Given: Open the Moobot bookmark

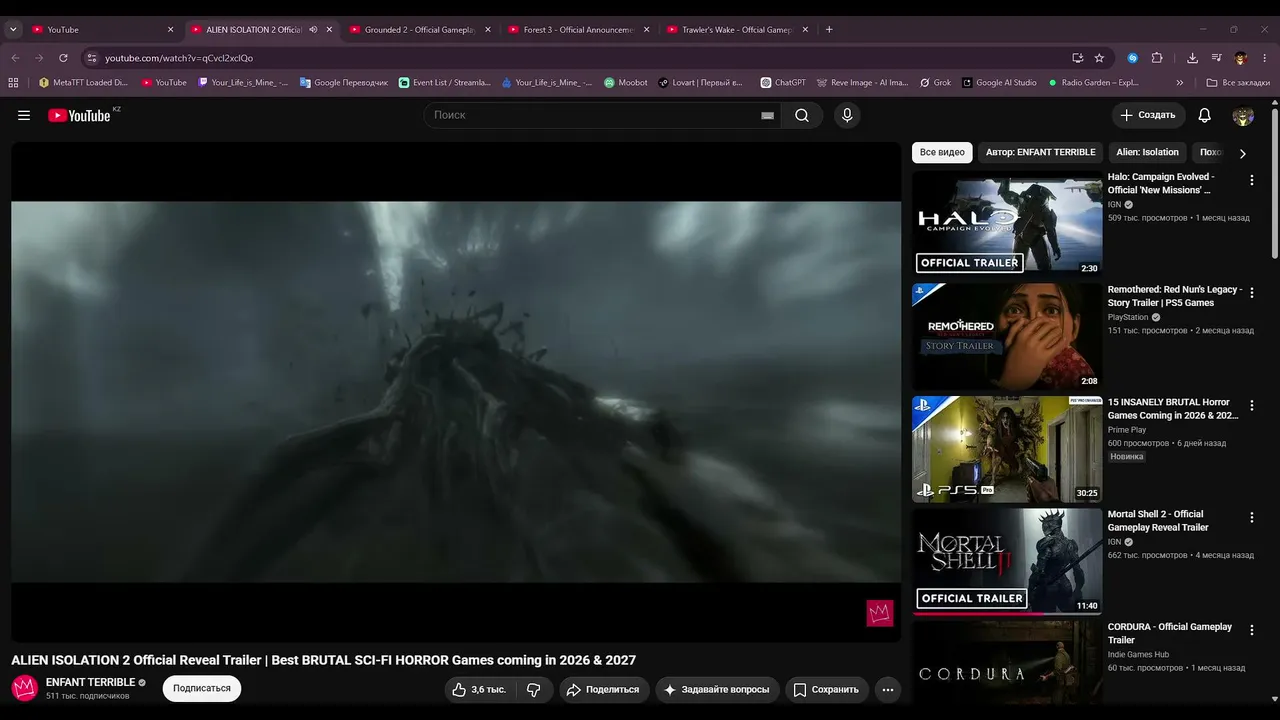Looking at the screenshot, I should [626, 83].
